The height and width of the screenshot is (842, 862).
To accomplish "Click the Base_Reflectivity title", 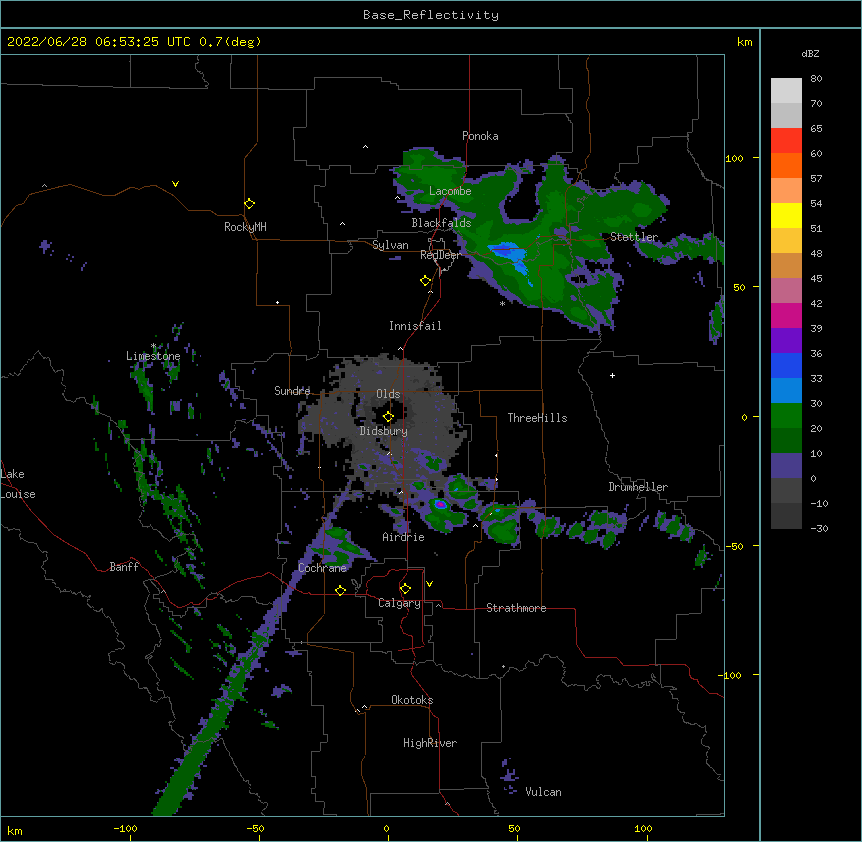I will tap(431, 15).
